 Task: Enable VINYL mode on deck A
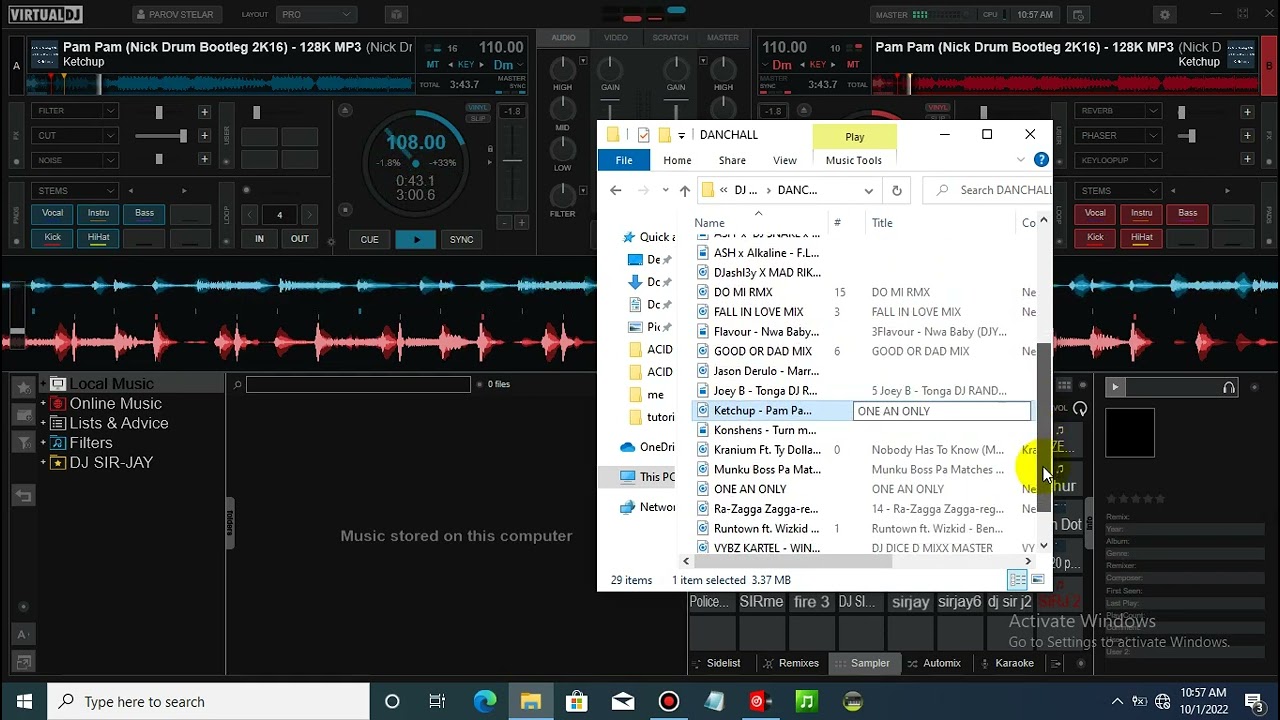point(478,107)
